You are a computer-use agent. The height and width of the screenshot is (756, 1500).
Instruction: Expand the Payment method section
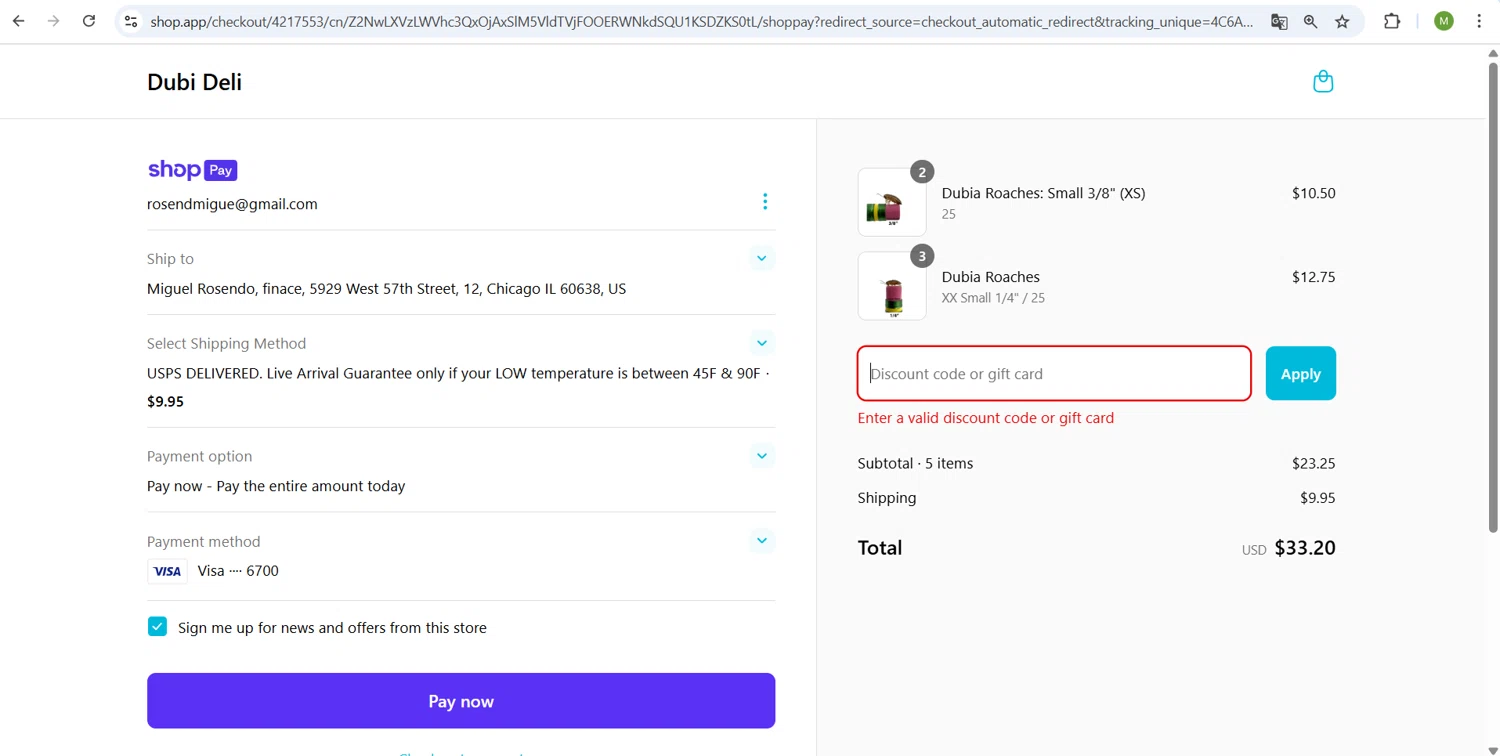coord(761,541)
